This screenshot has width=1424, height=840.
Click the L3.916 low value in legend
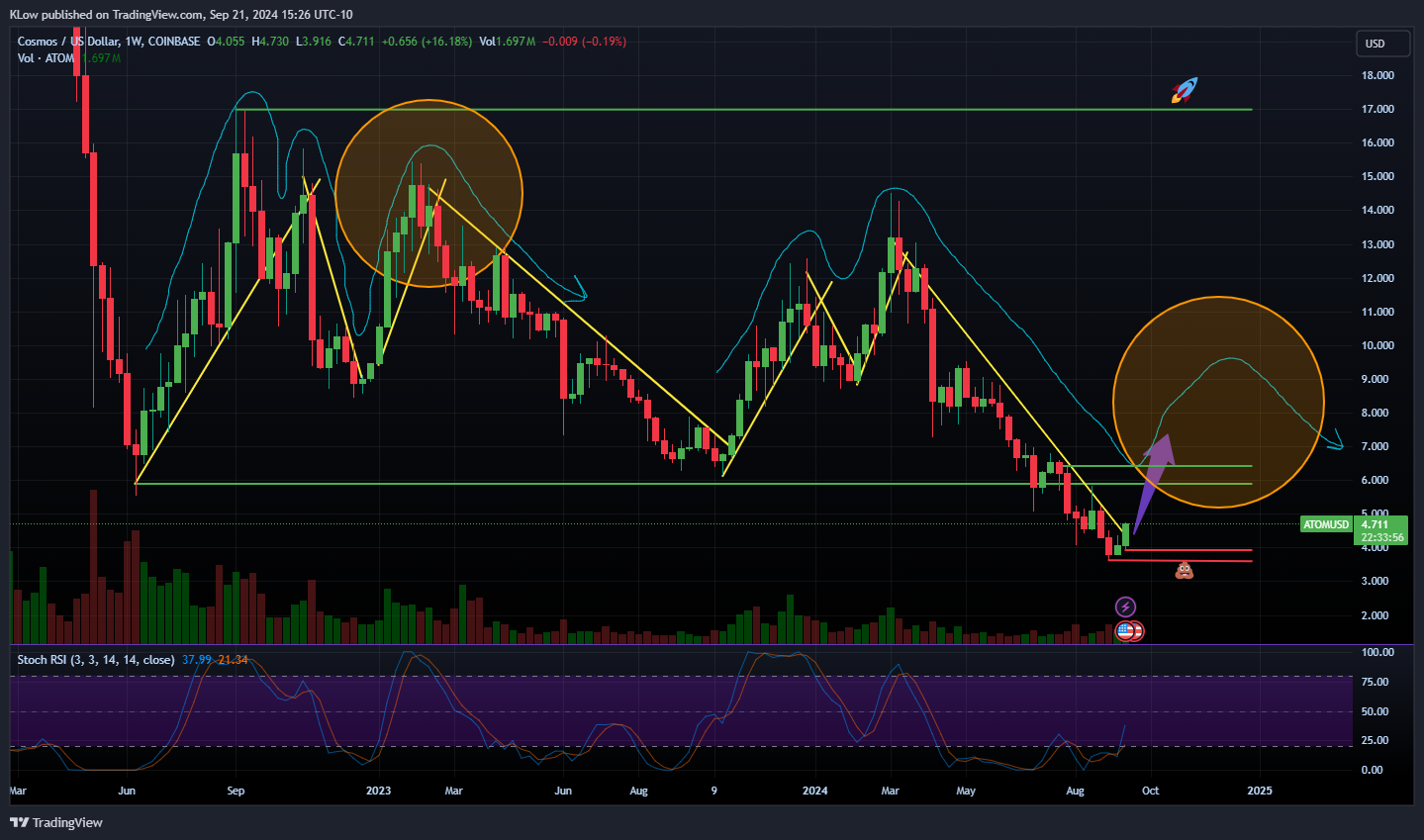coord(314,42)
